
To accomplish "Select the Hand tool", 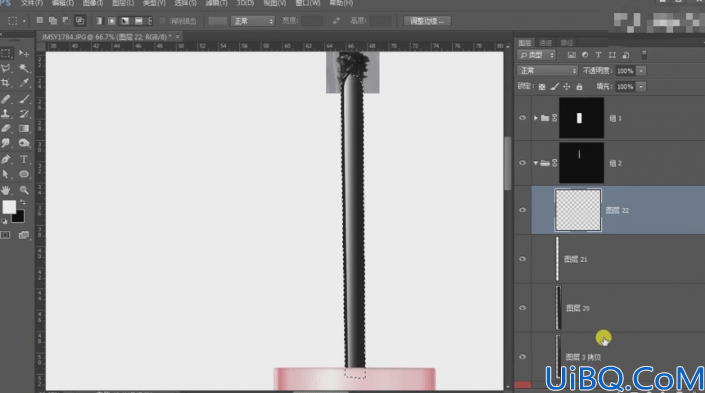I will coord(6,190).
